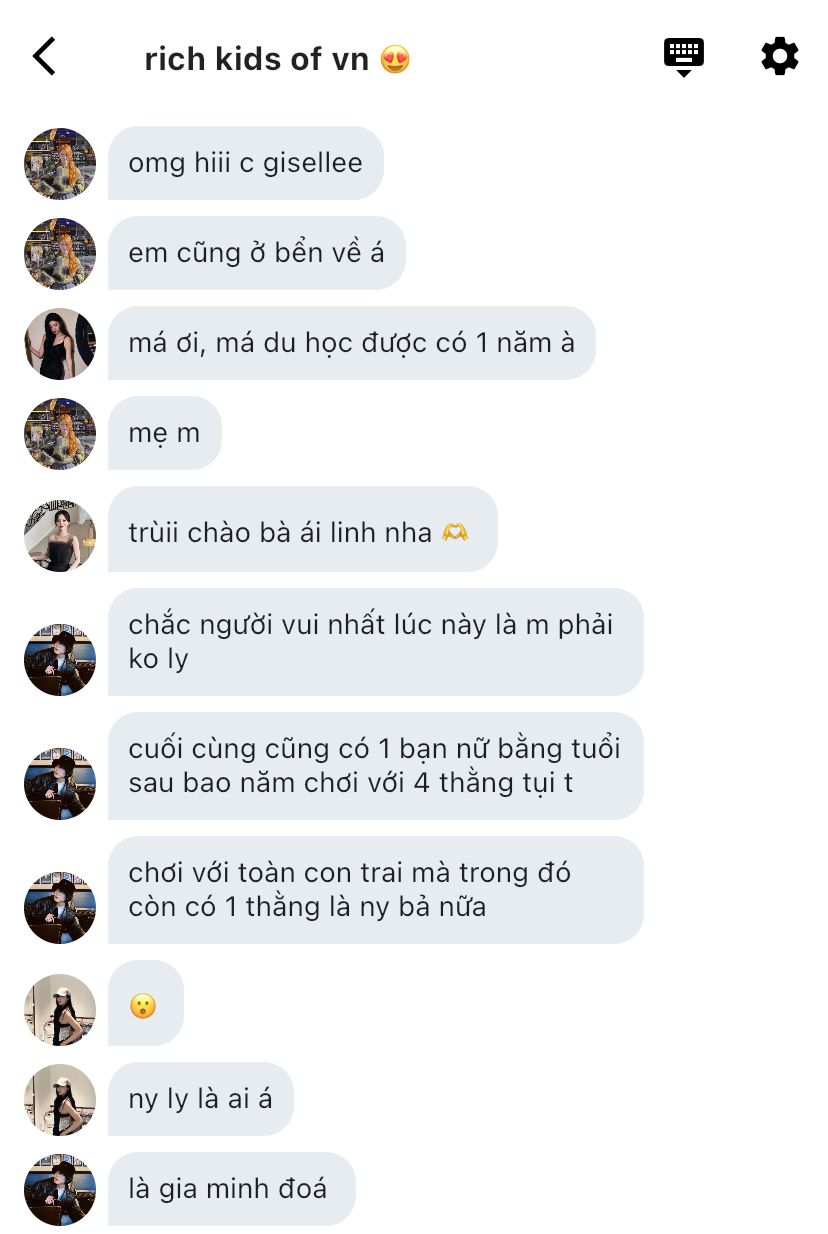
Task: Select the surprised face emoji message
Action: 146,1003
